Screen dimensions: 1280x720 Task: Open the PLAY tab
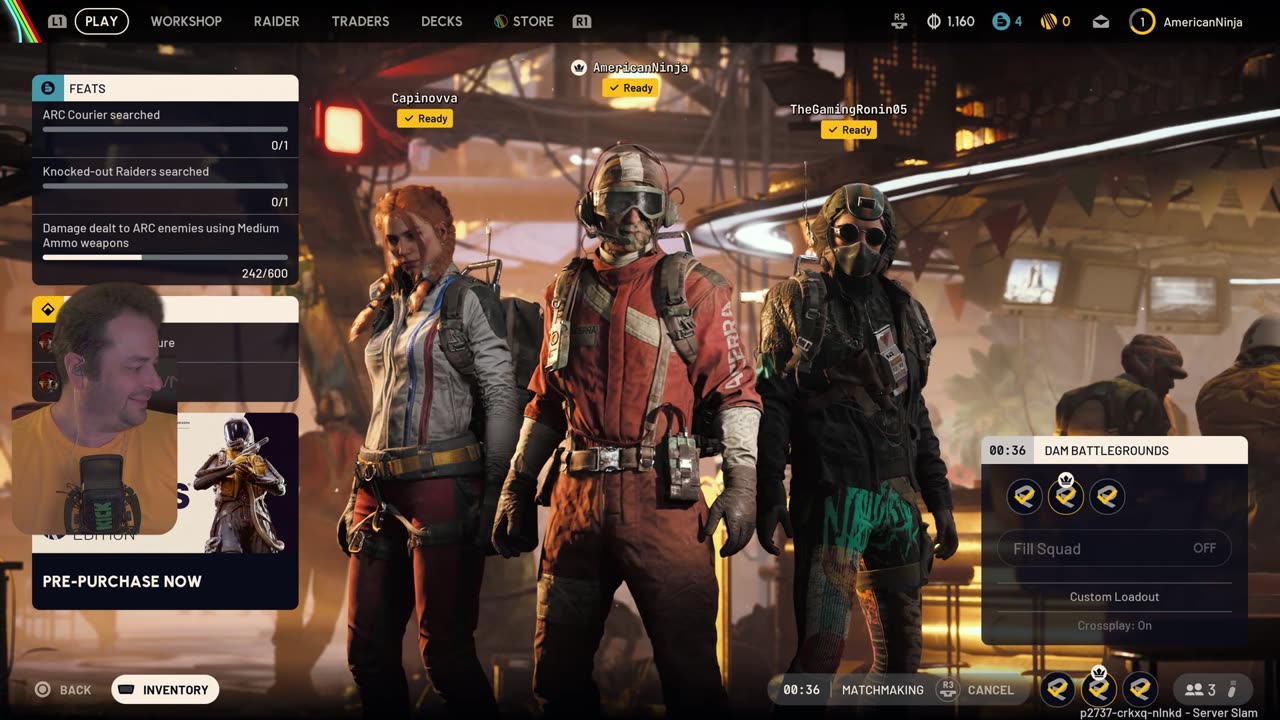click(101, 21)
